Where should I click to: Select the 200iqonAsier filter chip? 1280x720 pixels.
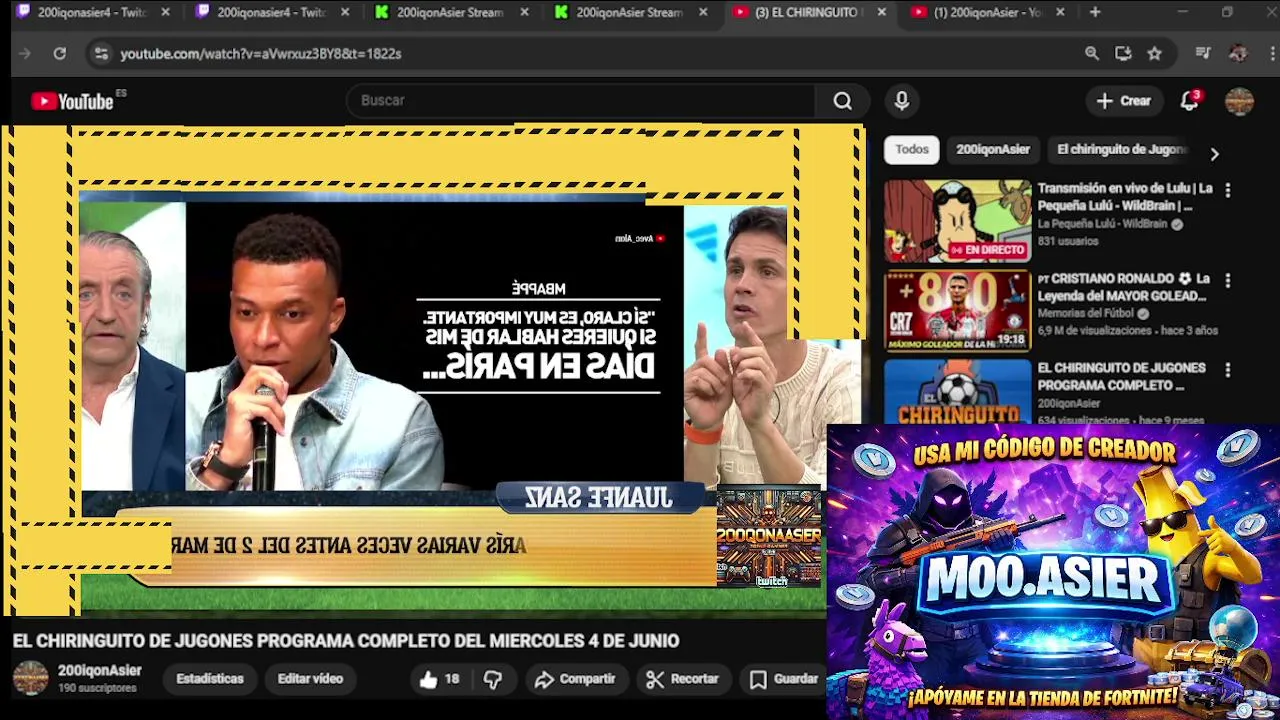(x=993, y=149)
